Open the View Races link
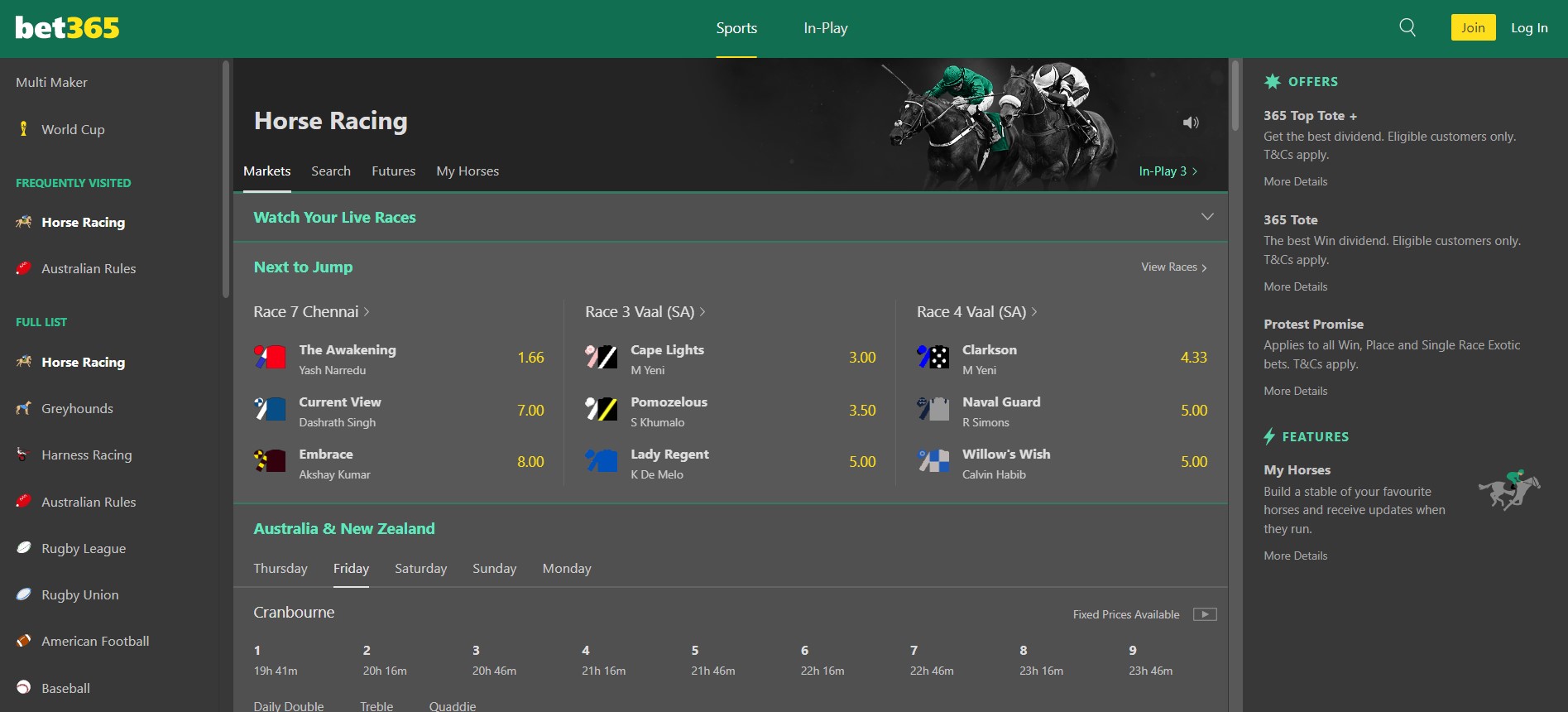This screenshot has height=712, width=1568. [x=1173, y=267]
